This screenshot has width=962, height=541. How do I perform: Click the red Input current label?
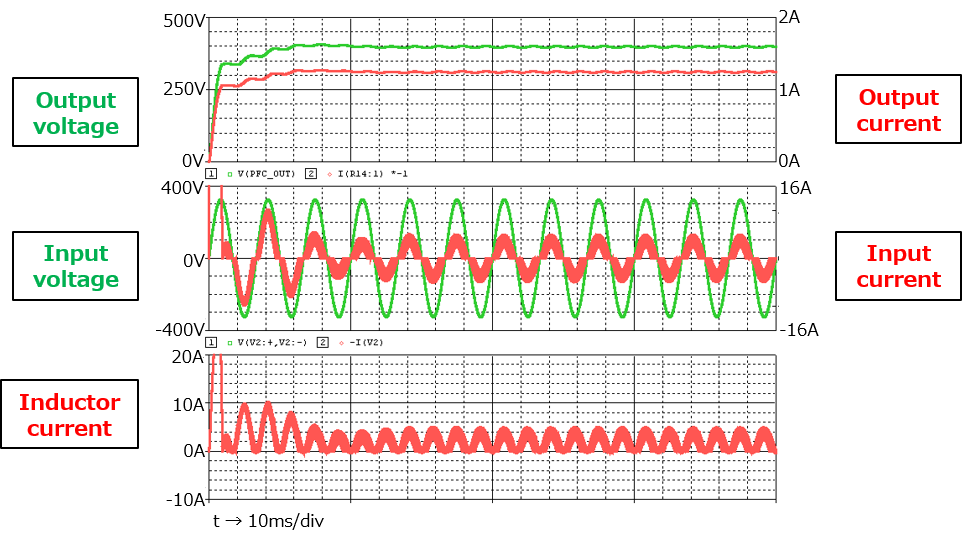tap(898, 266)
